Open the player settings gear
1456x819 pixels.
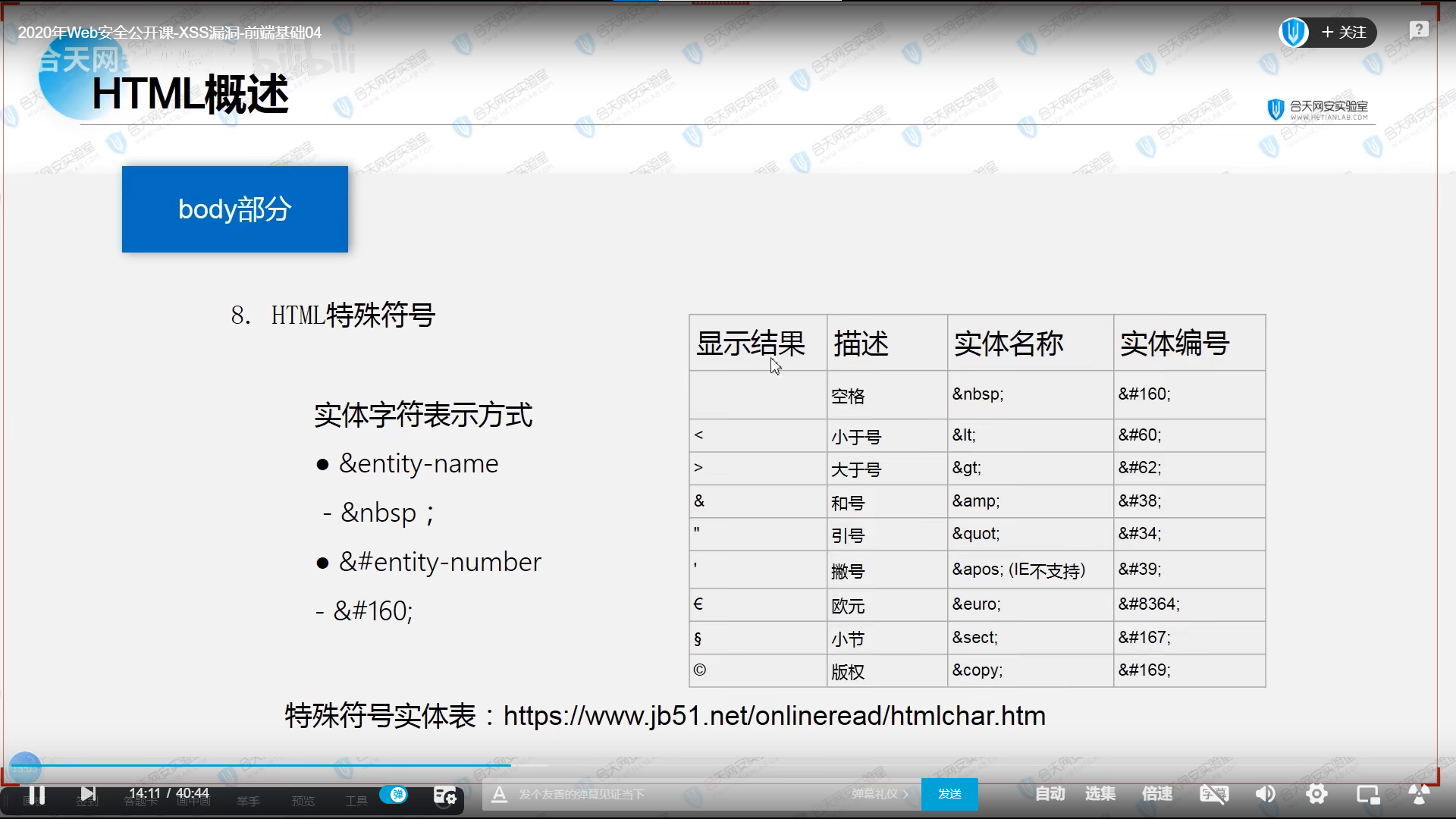(1316, 794)
